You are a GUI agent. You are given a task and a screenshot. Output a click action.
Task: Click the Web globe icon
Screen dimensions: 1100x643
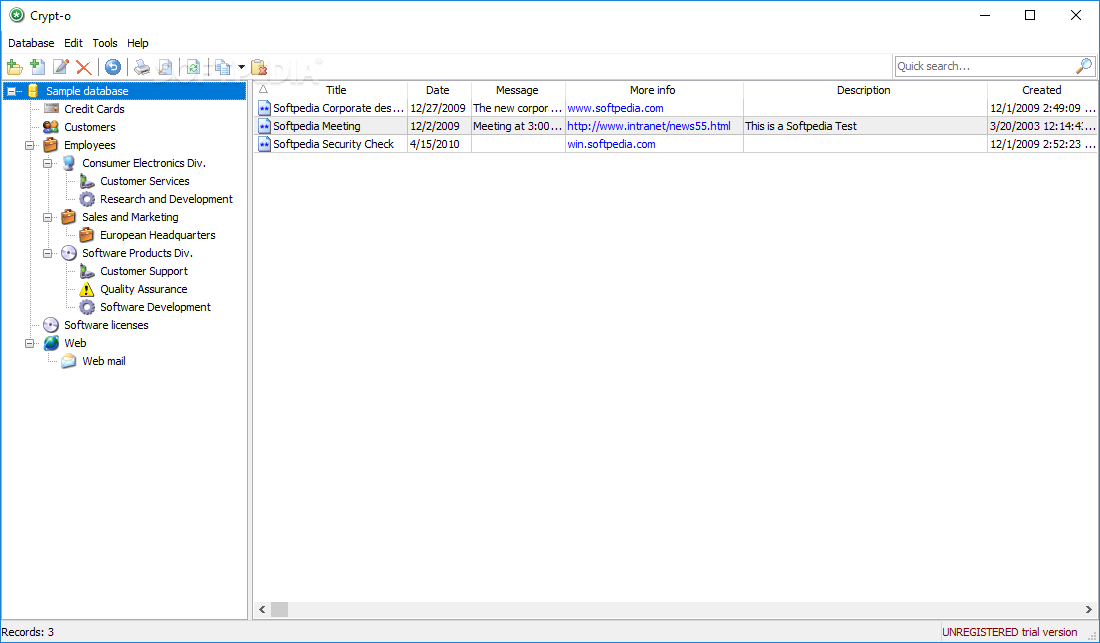tap(51, 344)
